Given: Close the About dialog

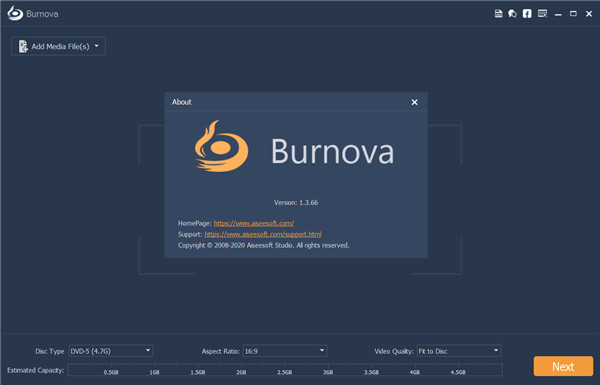Looking at the screenshot, I should pos(414,102).
